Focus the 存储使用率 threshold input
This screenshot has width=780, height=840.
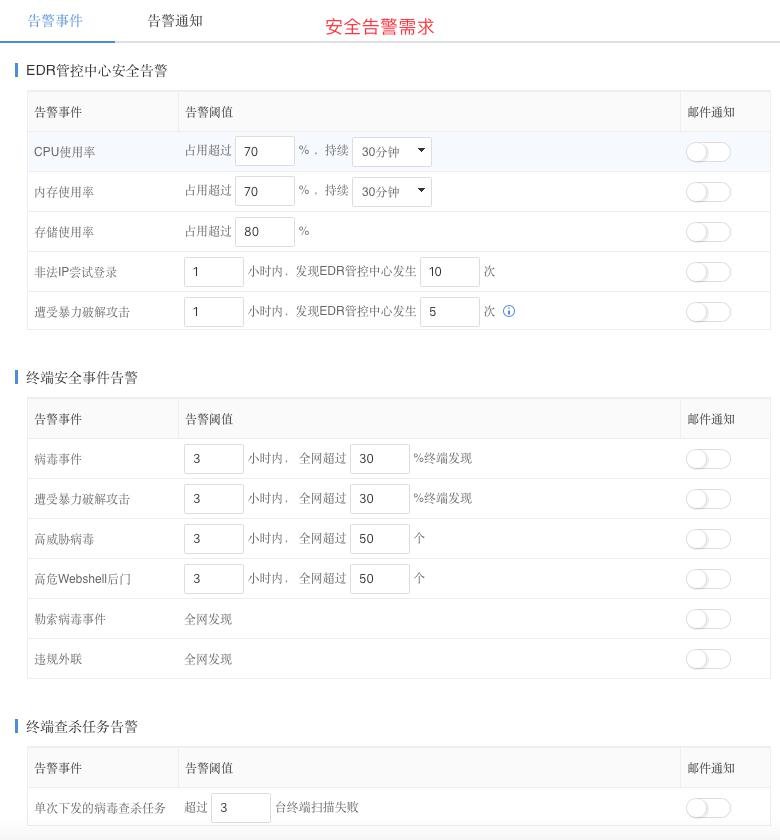(x=264, y=232)
